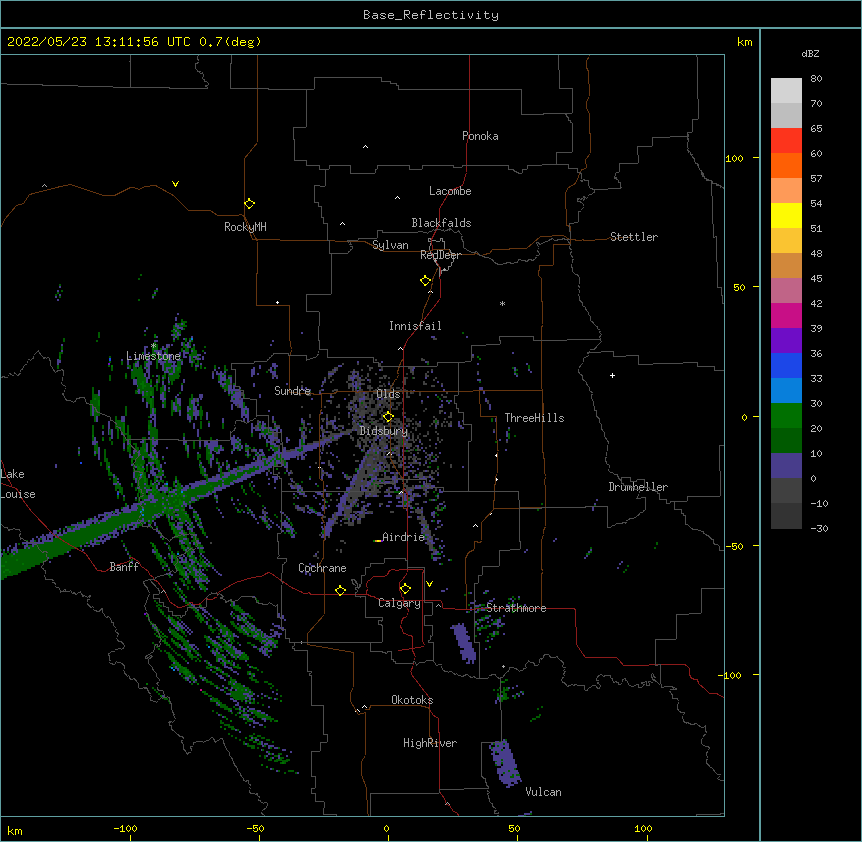This screenshot has height=842, width=862.
Task: Pick the red 60-65 dBZ color swatch
Action: tap(786, 141)
